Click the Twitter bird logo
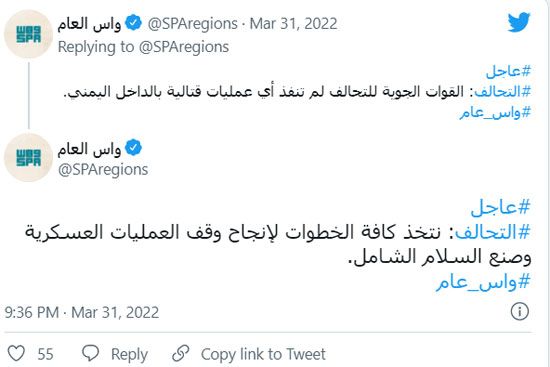 pos(518,22)
